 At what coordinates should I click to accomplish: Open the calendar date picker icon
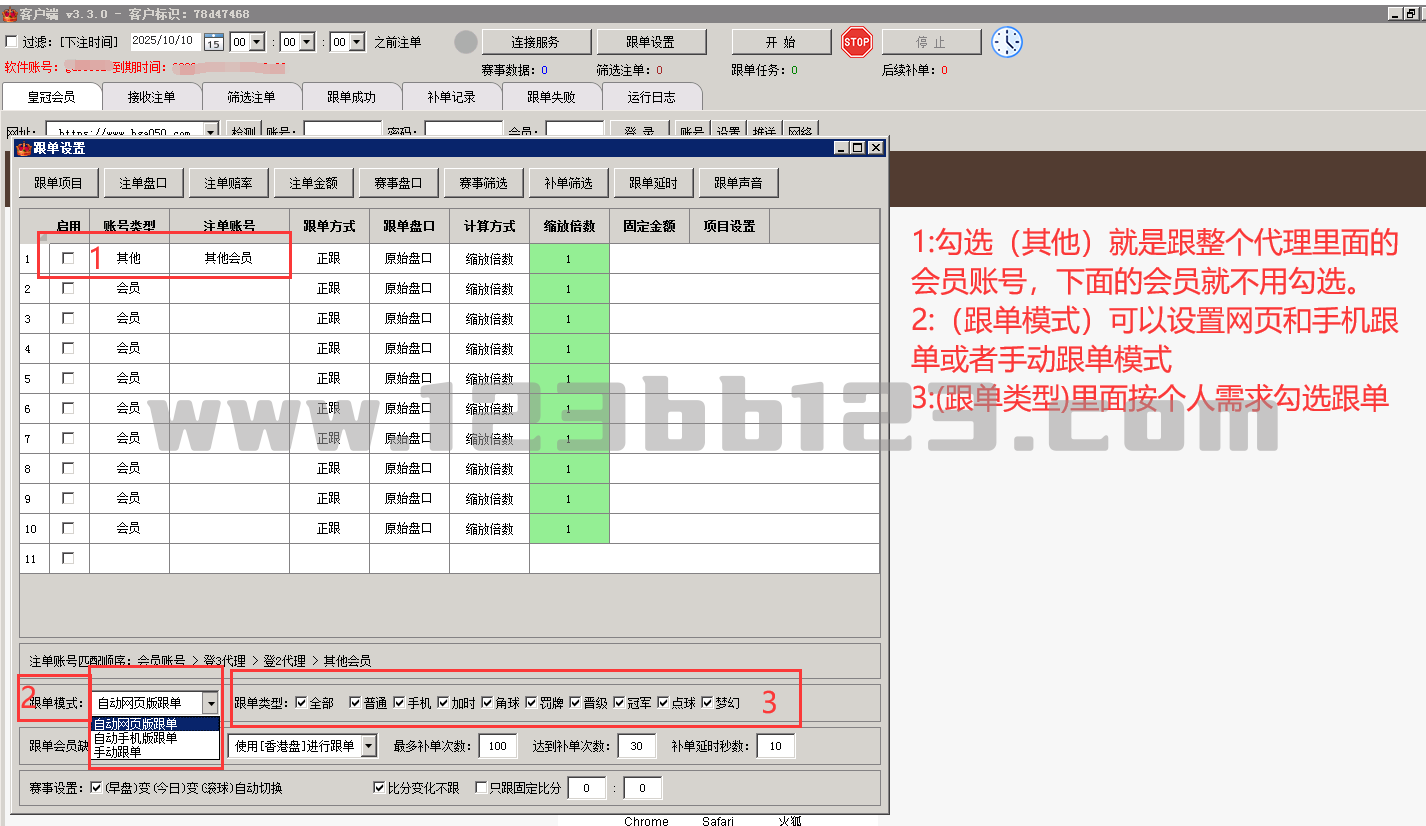click(214, 42)
